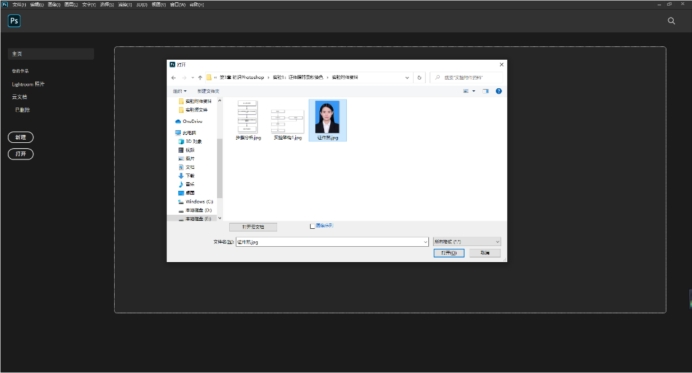This screenshot has height=373, width=692.
Task: Click 新建文件夹 (New folder) in dialog toolbar
Action: [x=208, y=91]
